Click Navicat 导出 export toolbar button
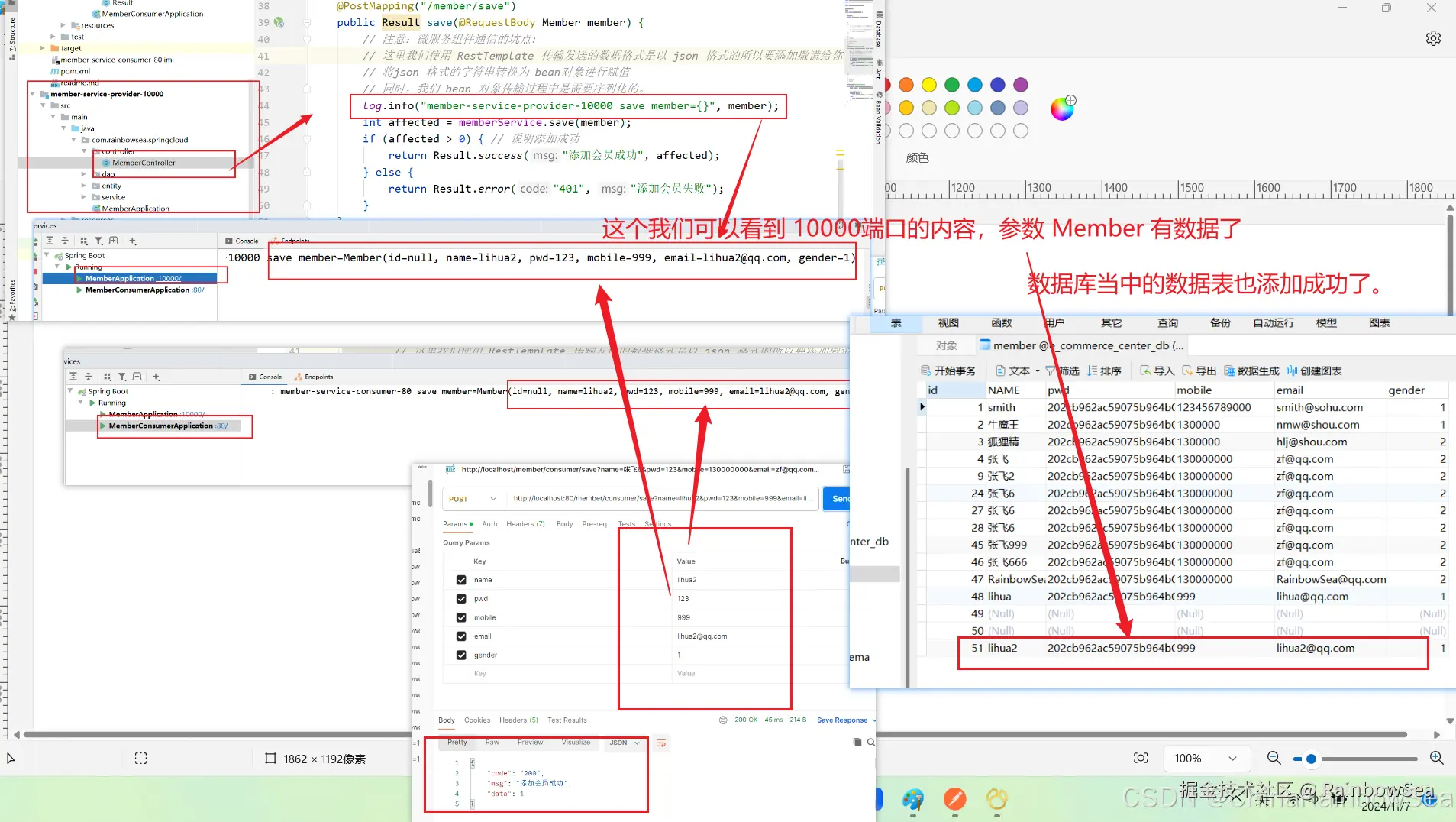 coord(1199,371)
